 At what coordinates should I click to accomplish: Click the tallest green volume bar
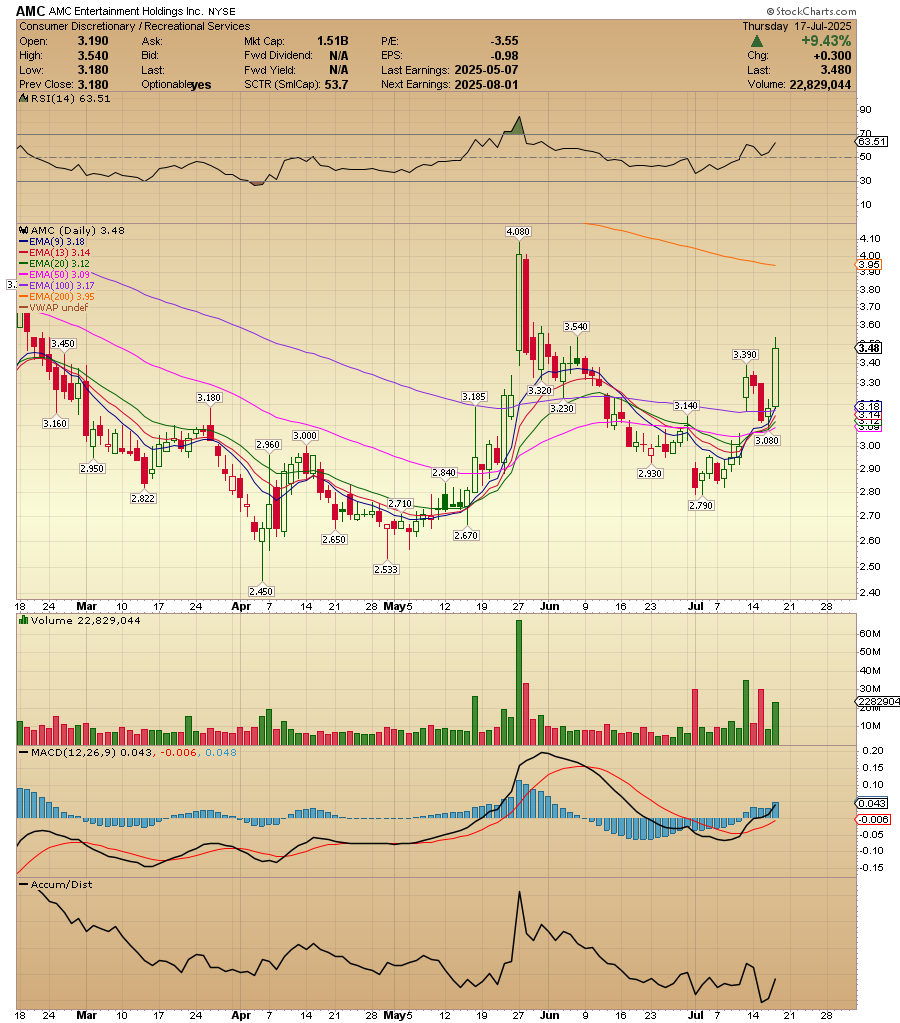(519, 682)
